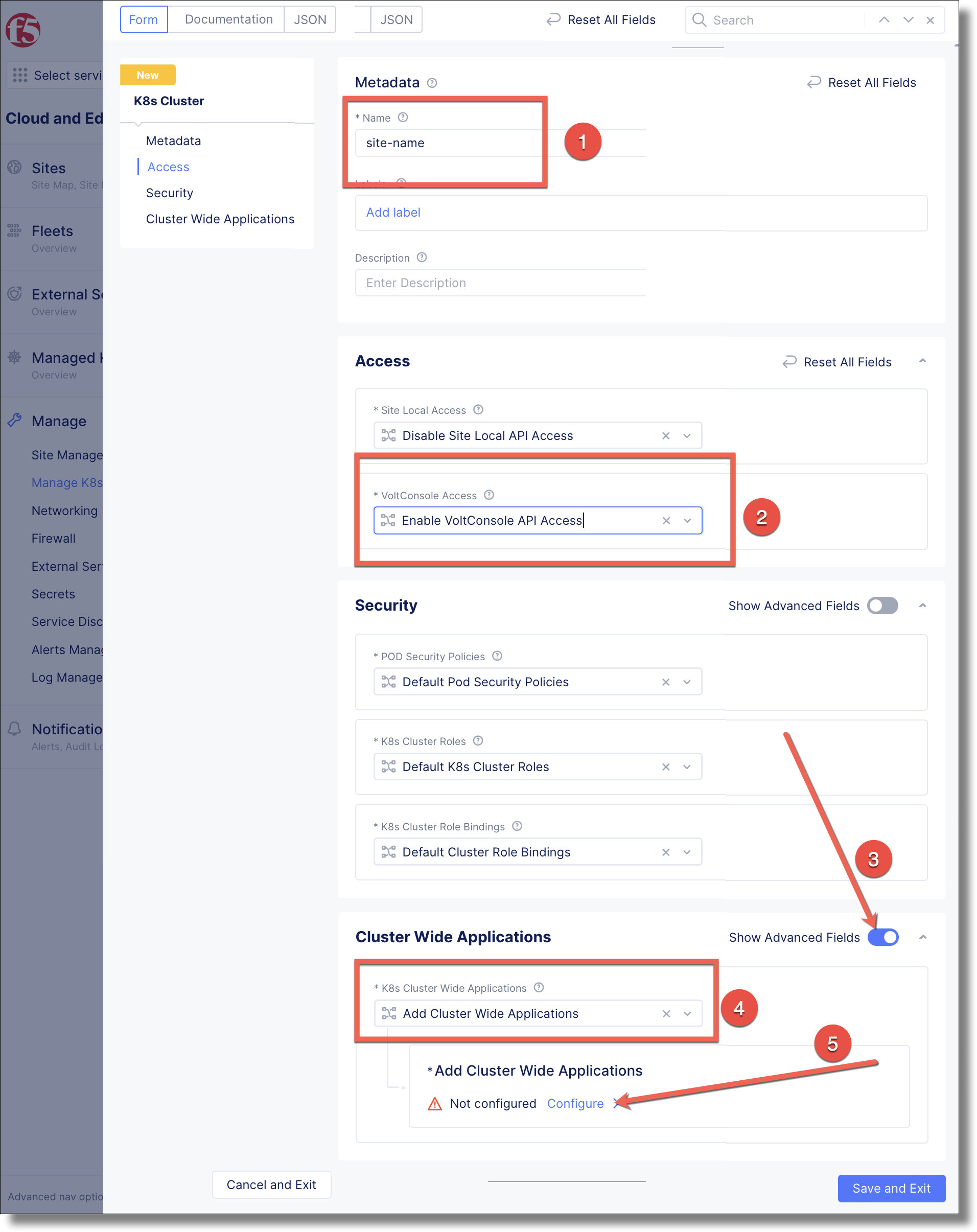
Task: Open the POD Security Policies dropdown
Action: pyautogui.click(x=687, y=682)
